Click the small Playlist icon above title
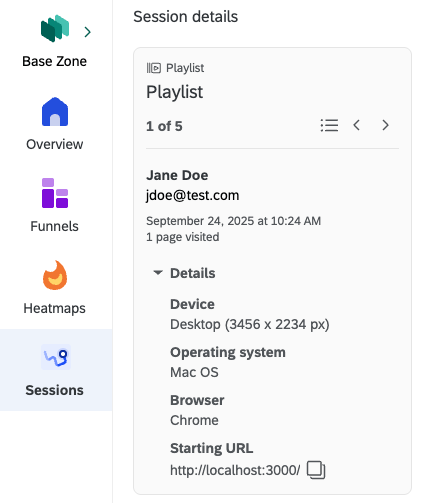Screen dimensions: 425x503 [x=154, y=68]
